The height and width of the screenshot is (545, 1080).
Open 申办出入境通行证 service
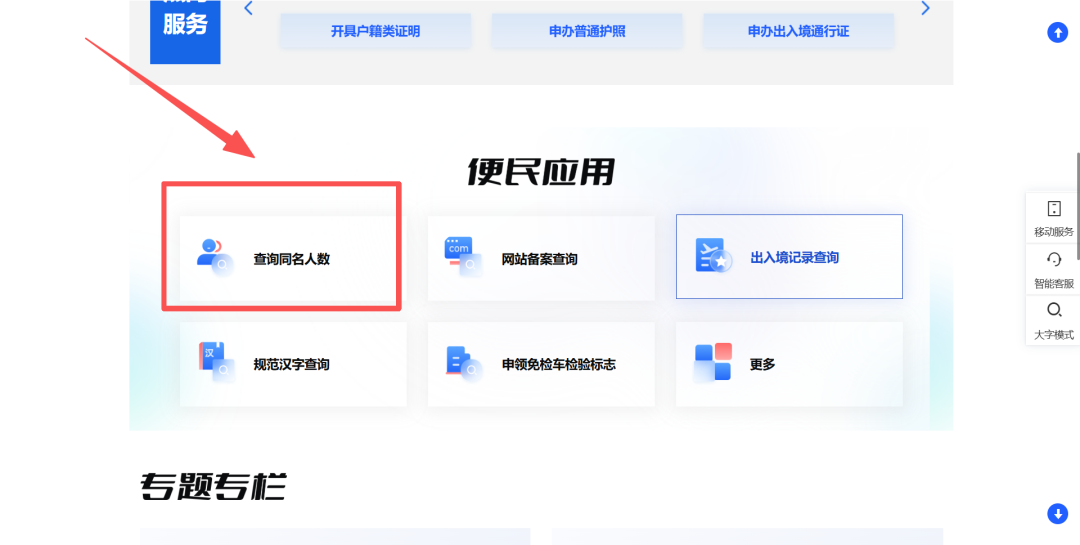pos(798,31)
